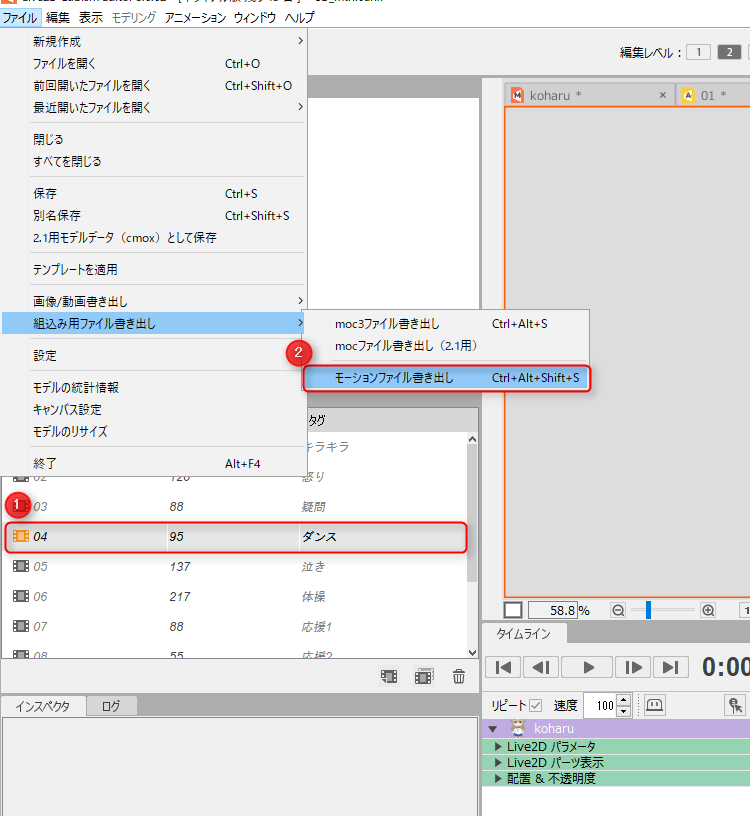This screenshot has height=816, width=750.
Task: Click the face icon beside speed field
Action: pos(654,705)
